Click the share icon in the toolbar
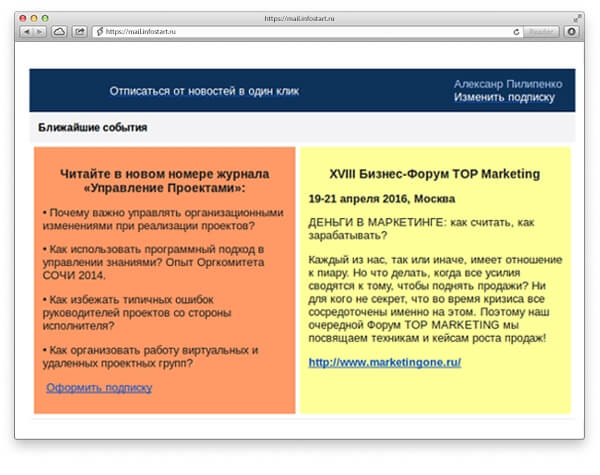This screenshot has width=600, height=475. [x=80, y=32]
